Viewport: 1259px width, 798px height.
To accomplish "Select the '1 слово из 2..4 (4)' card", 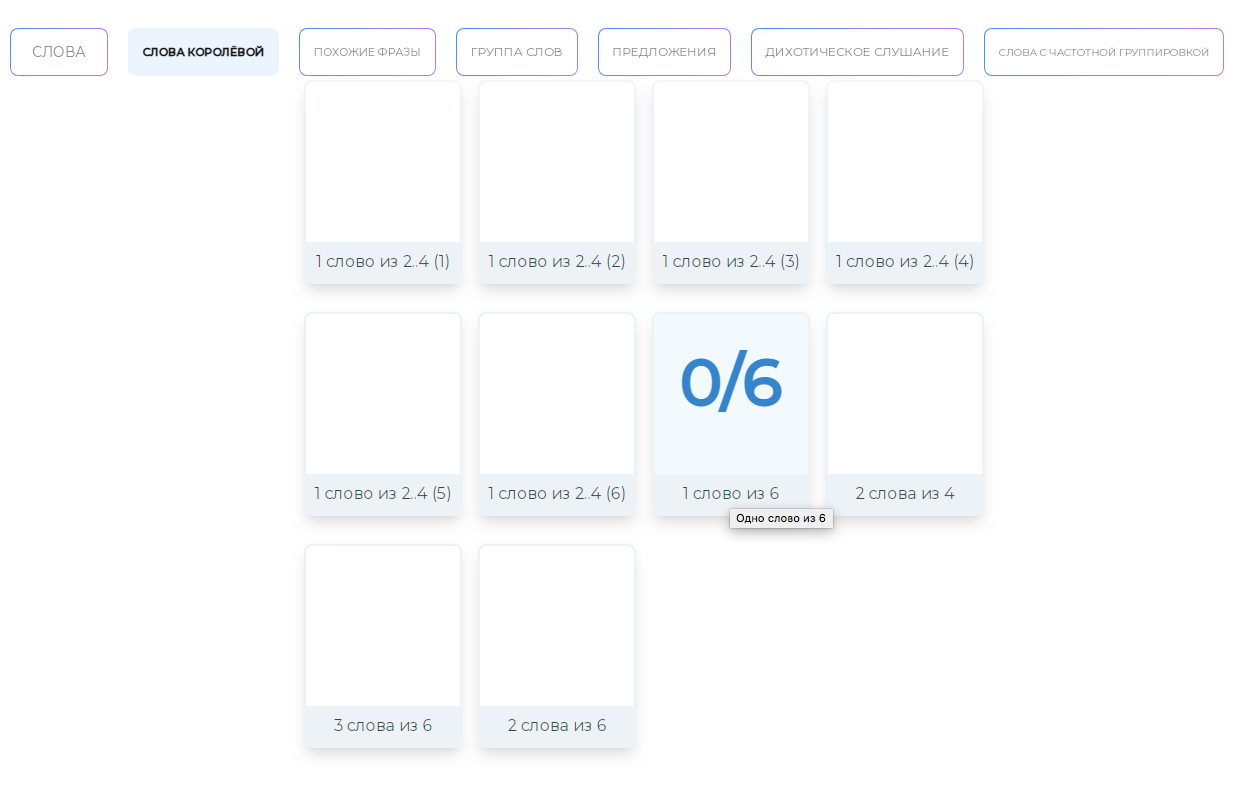I will coord(905,182).
